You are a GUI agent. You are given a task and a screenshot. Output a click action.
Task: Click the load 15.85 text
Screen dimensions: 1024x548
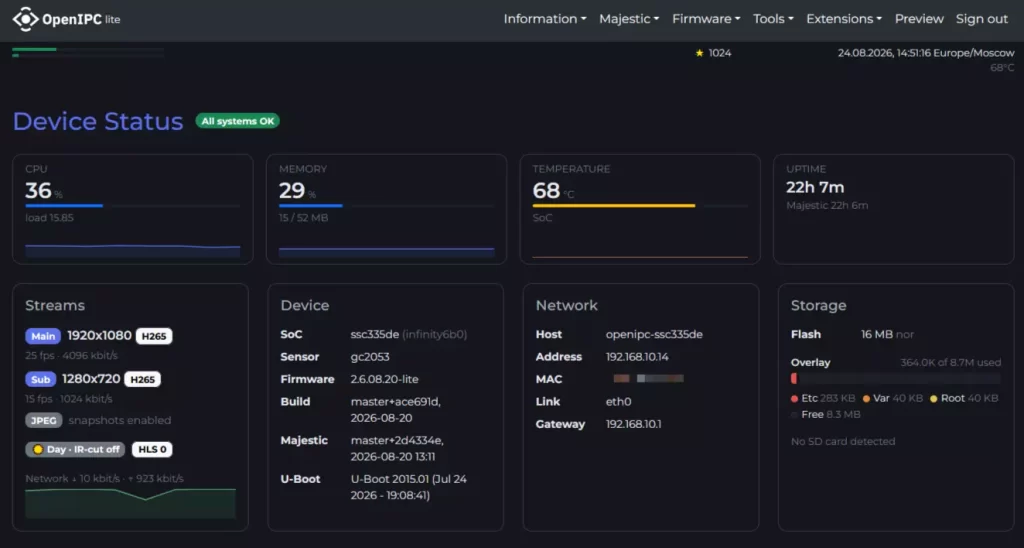(x=50, y=218)
